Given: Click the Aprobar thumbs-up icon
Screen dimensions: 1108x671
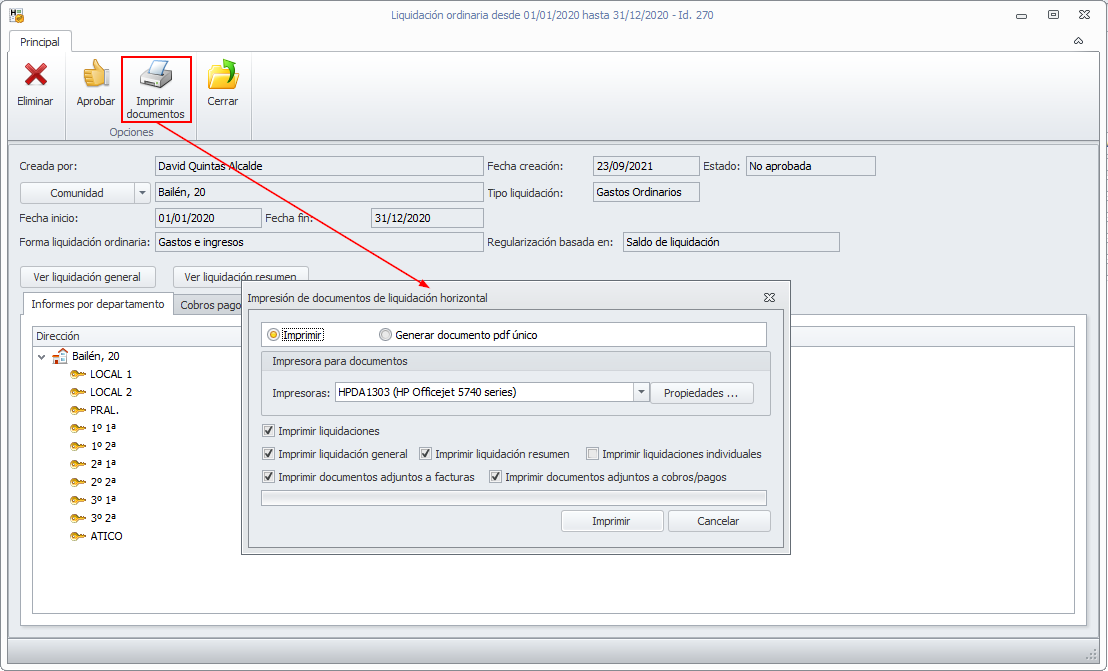Looking at the screenshot, I should (x=95, y=75).
